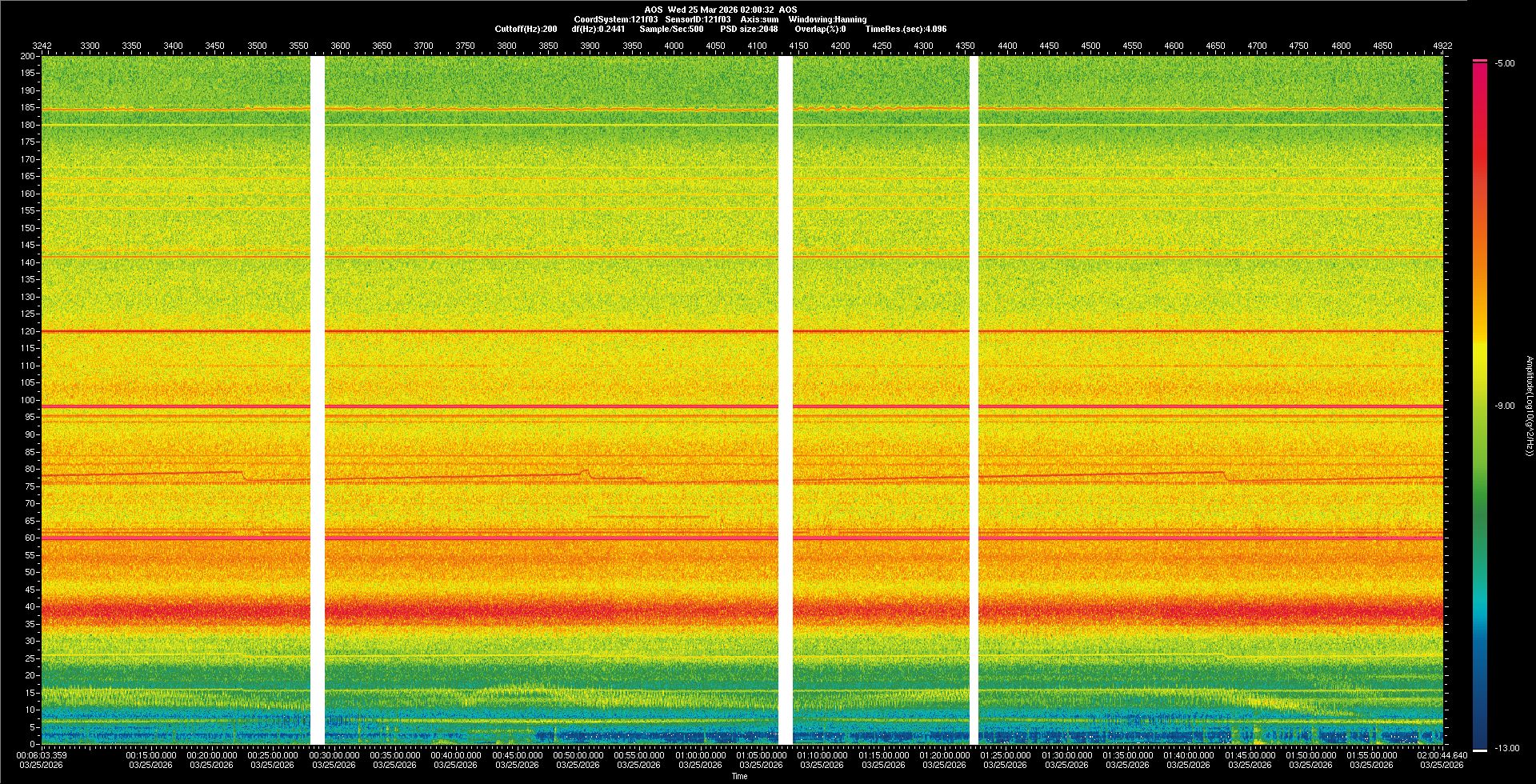
Task: Click the PSD size:2048 header text
Action: pos(749,29)
